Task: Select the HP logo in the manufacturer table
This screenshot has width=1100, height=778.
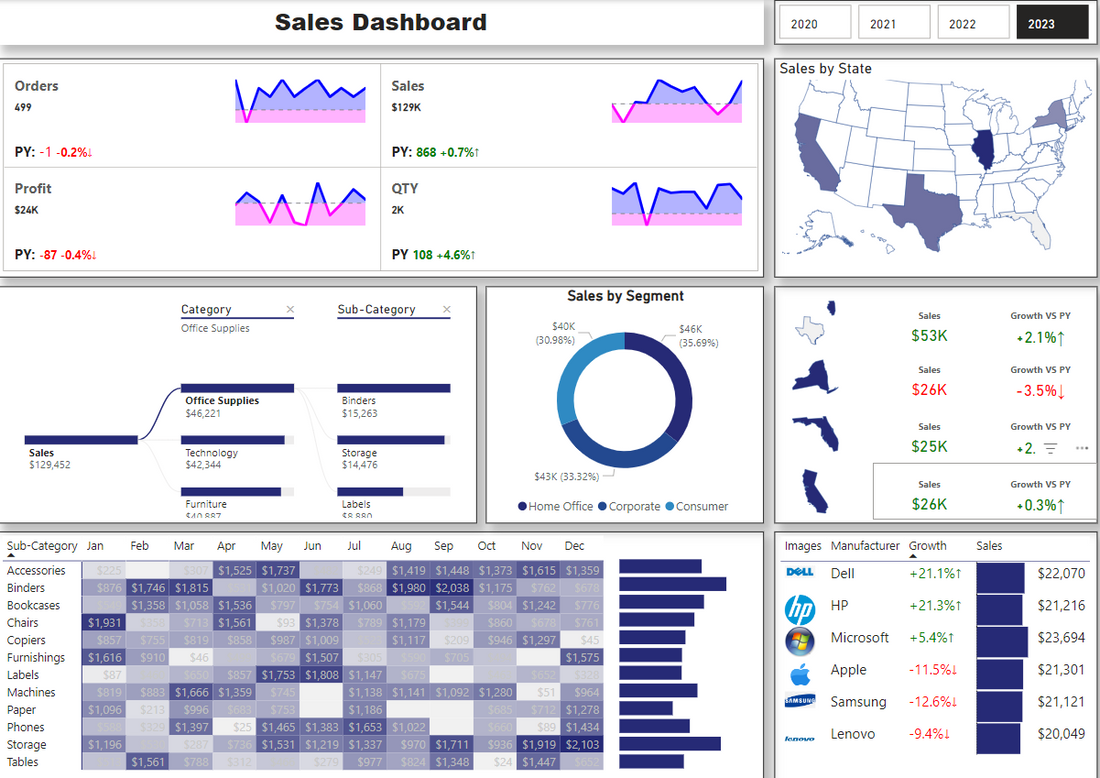Action: (x=800, y=610)
